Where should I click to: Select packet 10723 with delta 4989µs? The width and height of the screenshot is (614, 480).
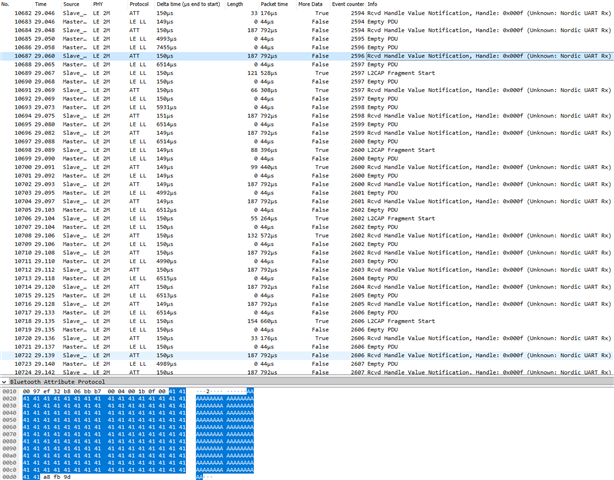pyautogui.click(x=307, y=364)
